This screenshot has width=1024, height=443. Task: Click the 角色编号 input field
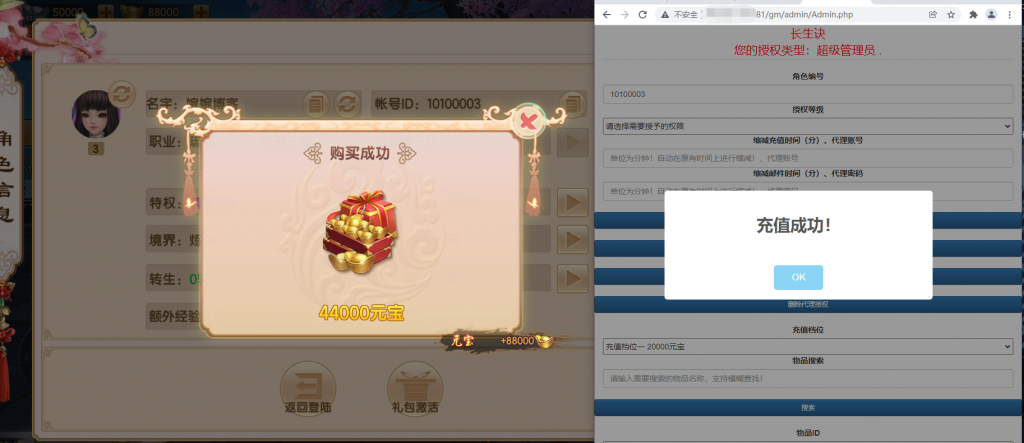[807, 94]
